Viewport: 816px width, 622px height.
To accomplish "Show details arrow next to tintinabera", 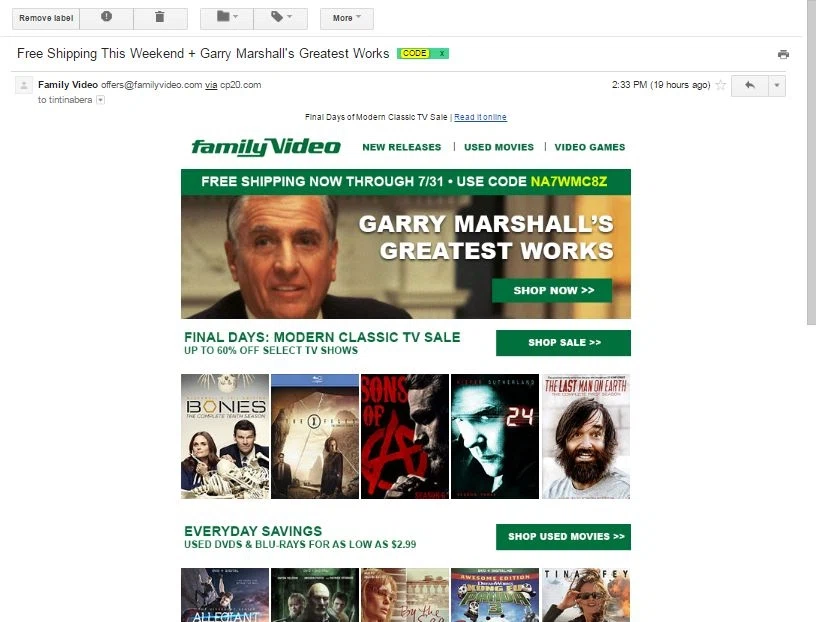I will [x=100, y=100].
